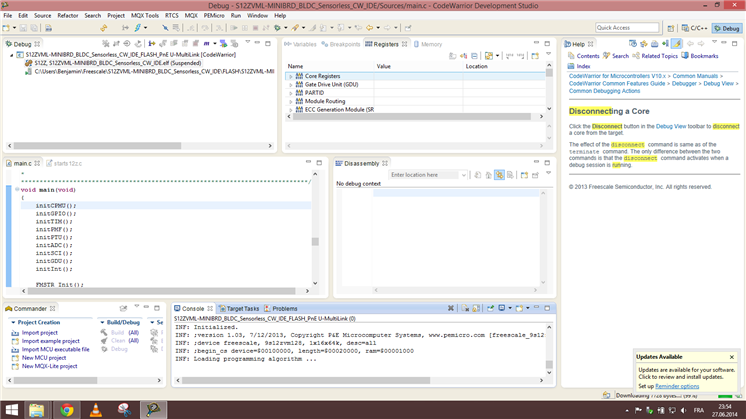Click the main.c editor vertical scrollbar

[315, 242]
